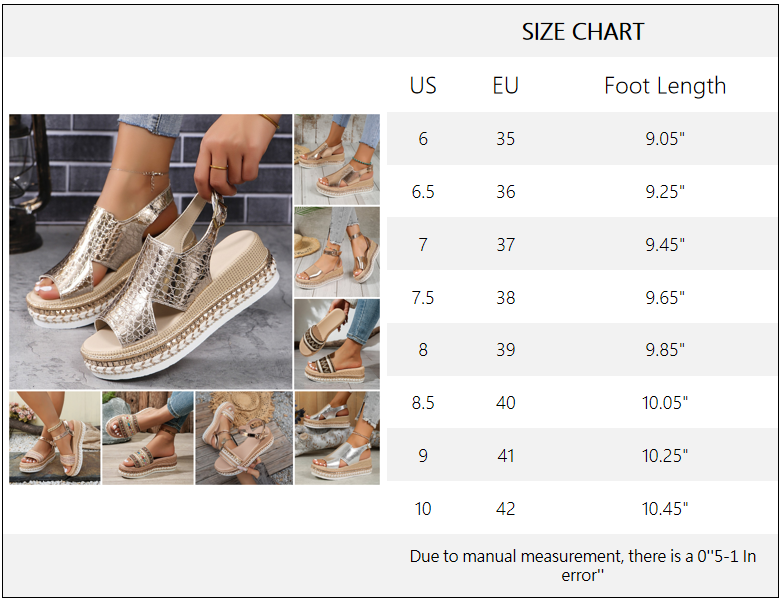Choose EU size 37 cell
This screenshot has width=782, height=599.
[505, 244]
